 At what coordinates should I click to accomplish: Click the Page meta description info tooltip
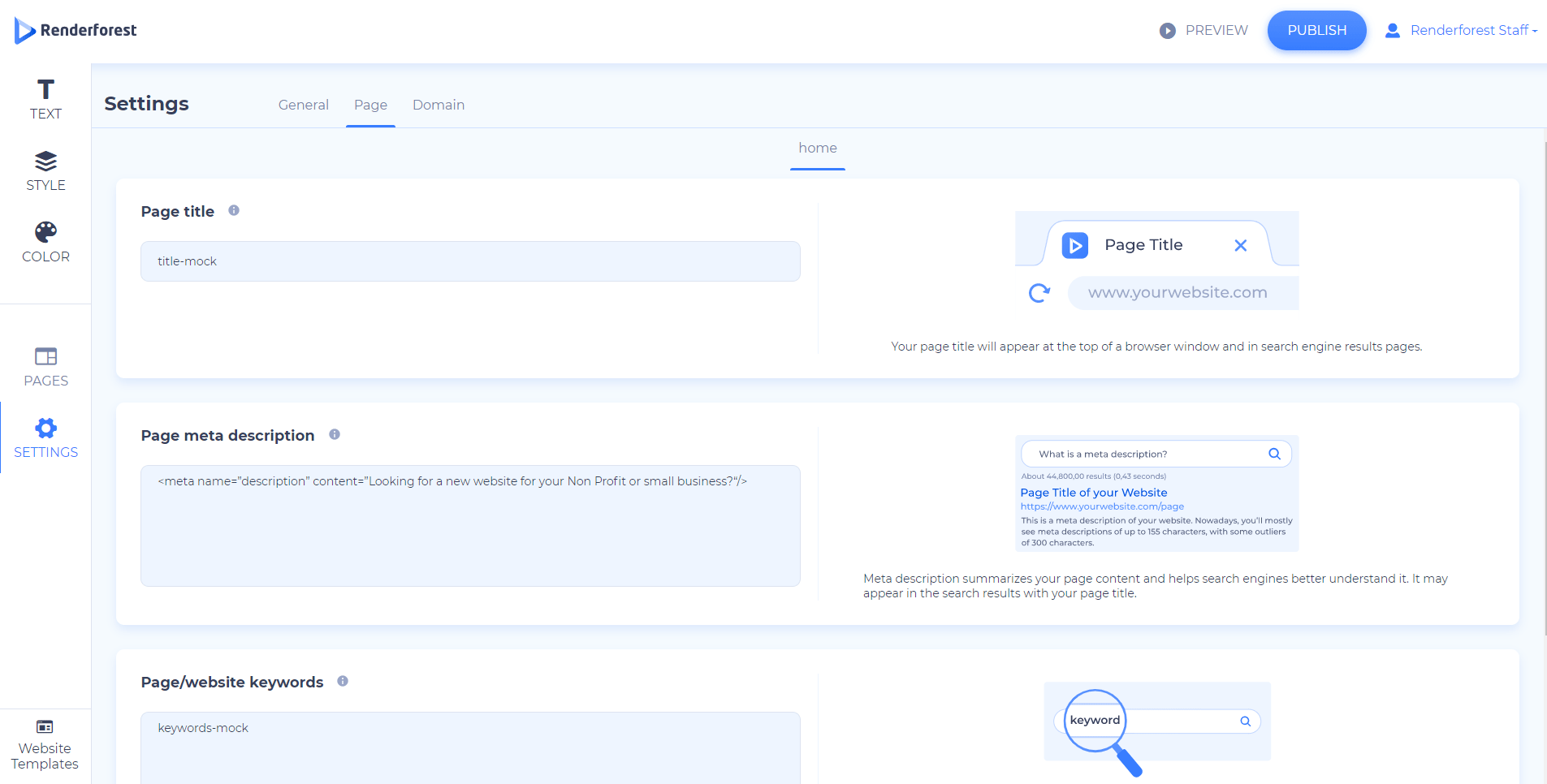(335, 434)
